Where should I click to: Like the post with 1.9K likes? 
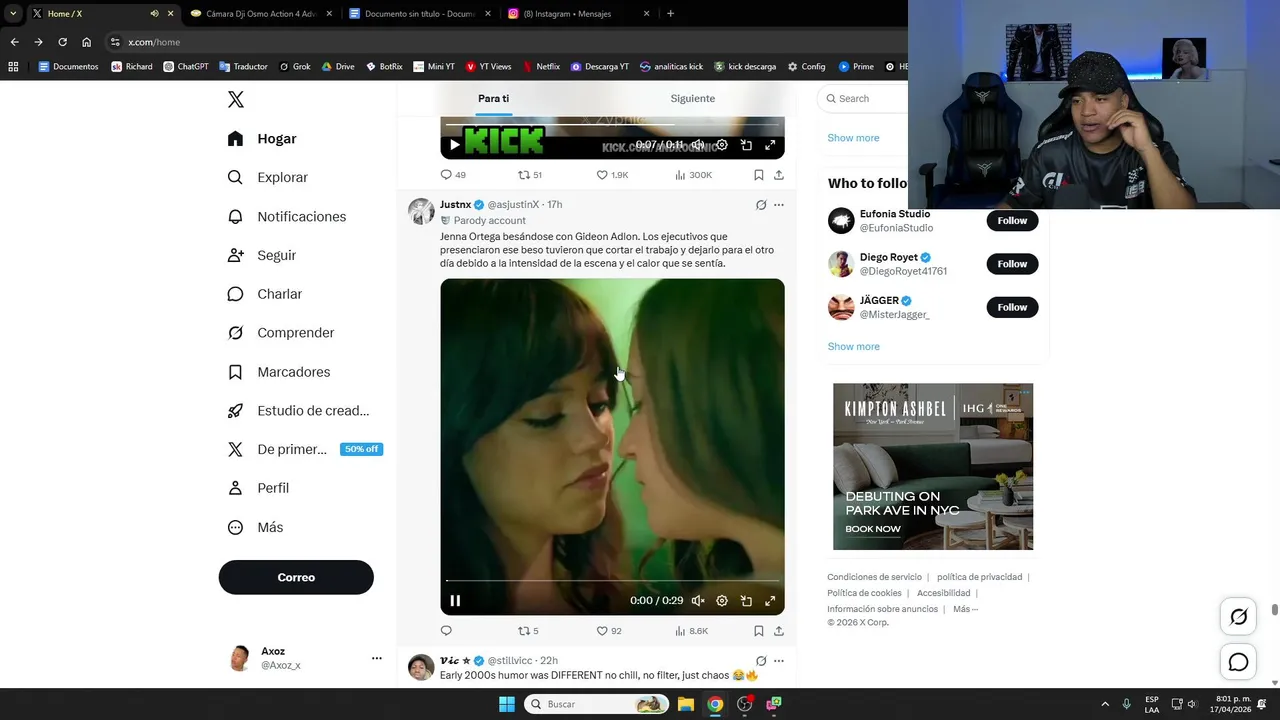pos(612,175)
